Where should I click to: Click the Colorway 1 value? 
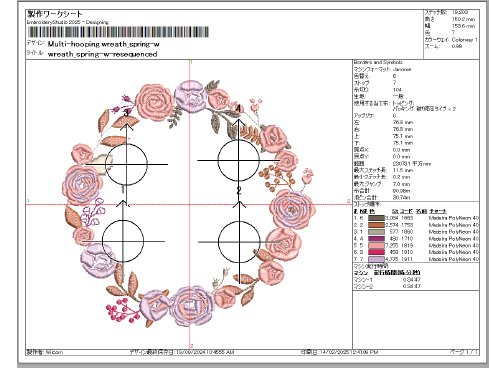(x=465, y=40)
